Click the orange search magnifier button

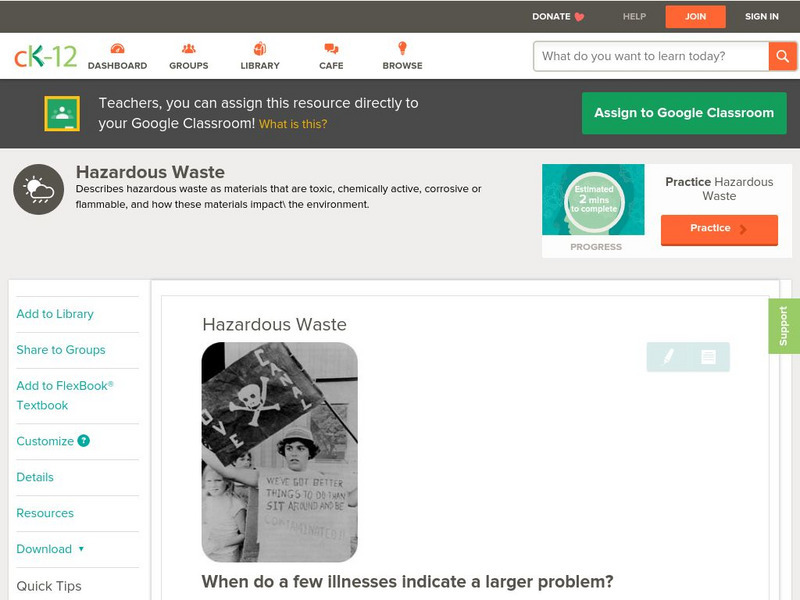tap(782, 56)
